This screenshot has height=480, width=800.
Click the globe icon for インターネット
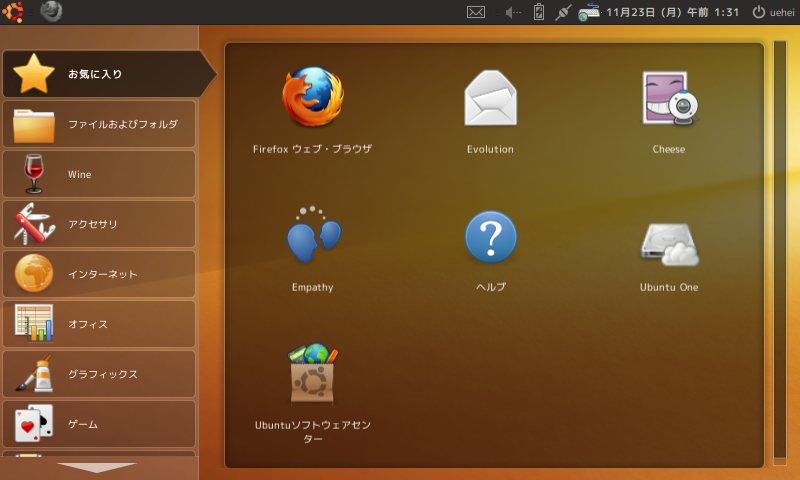tap(34, 273)
